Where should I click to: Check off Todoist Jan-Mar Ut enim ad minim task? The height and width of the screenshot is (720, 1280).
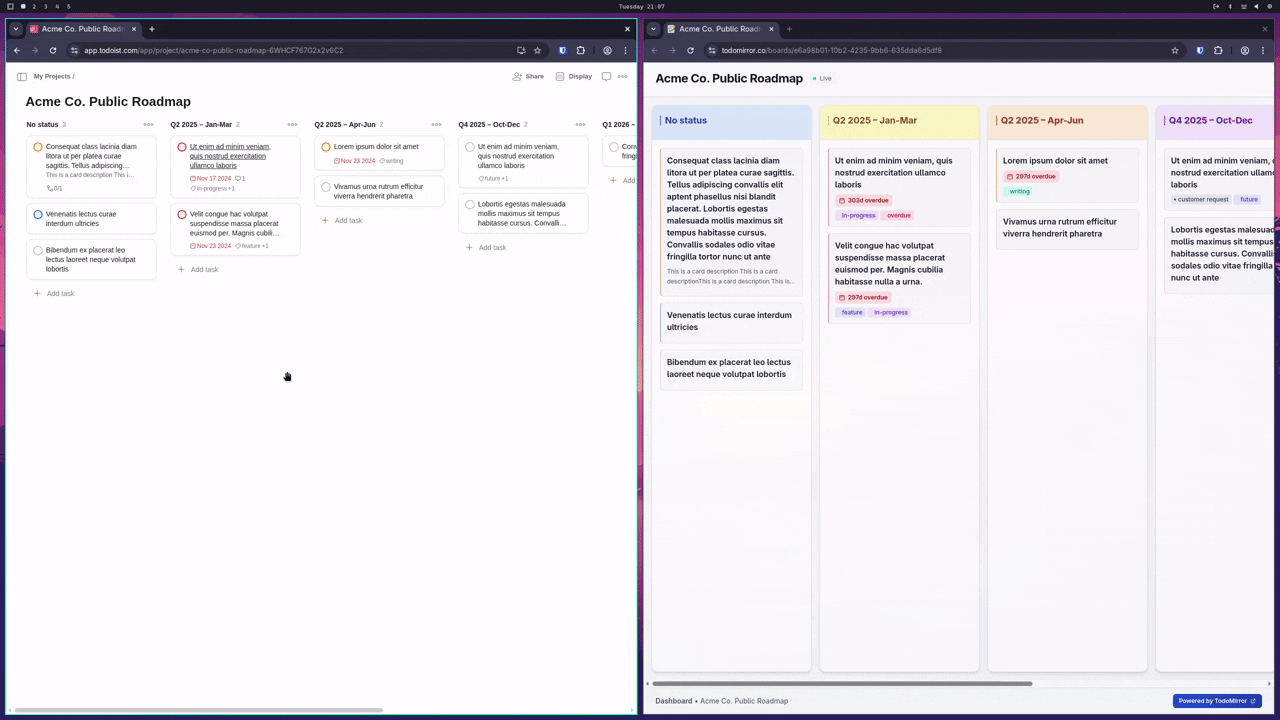click(182, 147)
